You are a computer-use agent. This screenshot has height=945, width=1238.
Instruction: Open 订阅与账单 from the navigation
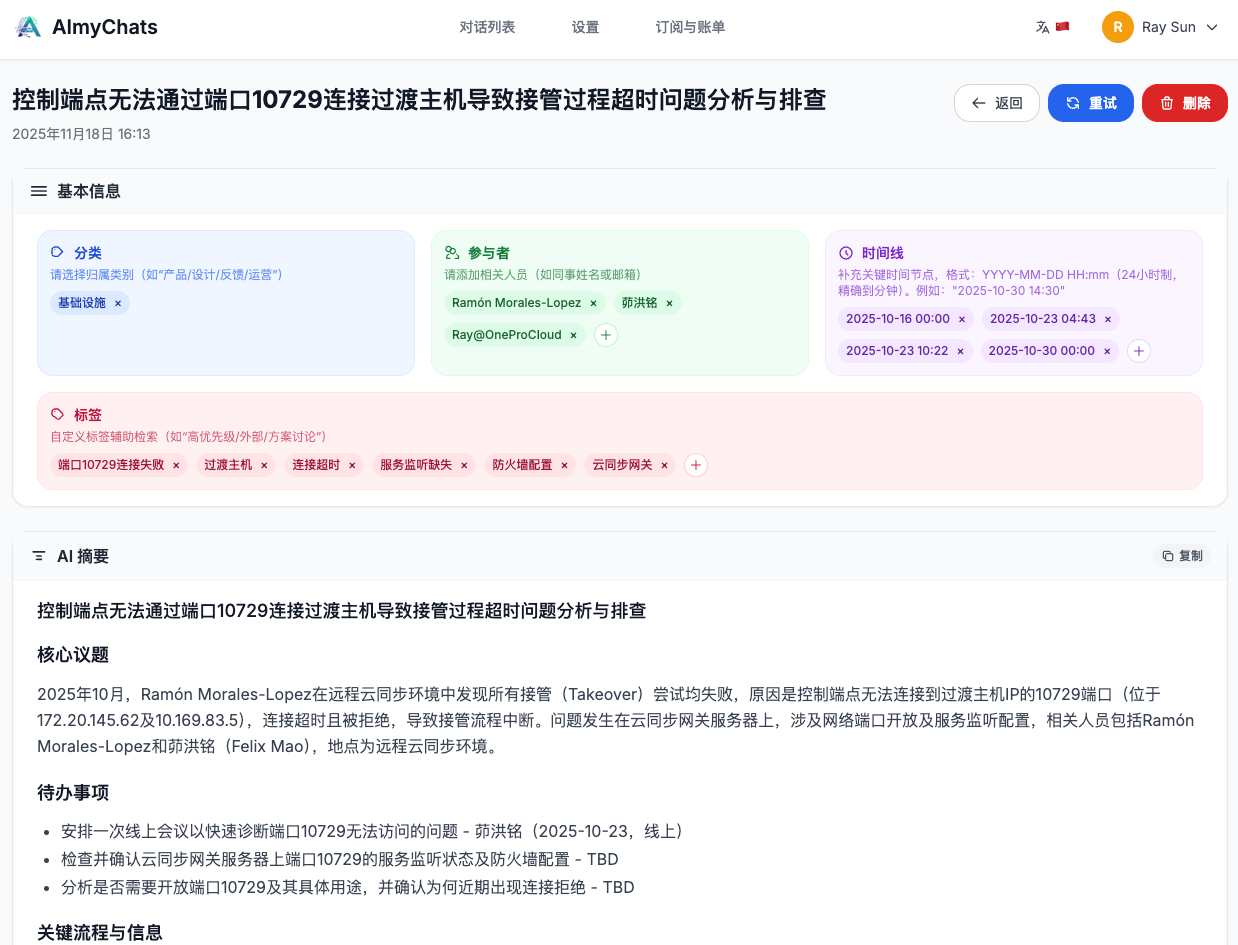tap(690, 28)
